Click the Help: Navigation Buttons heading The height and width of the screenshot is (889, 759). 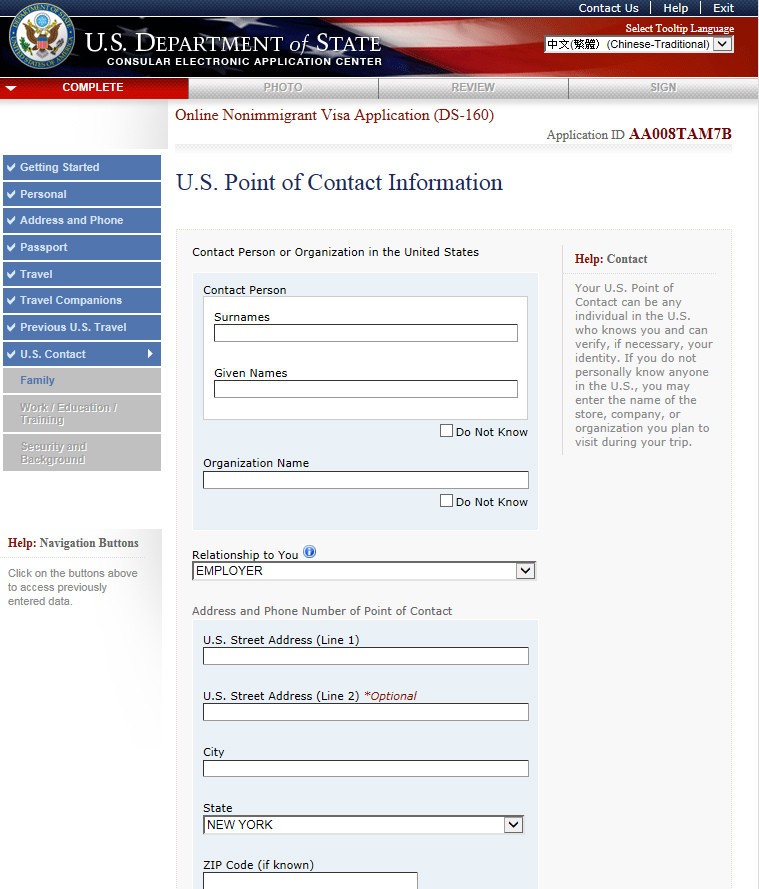tap(73, 543)
